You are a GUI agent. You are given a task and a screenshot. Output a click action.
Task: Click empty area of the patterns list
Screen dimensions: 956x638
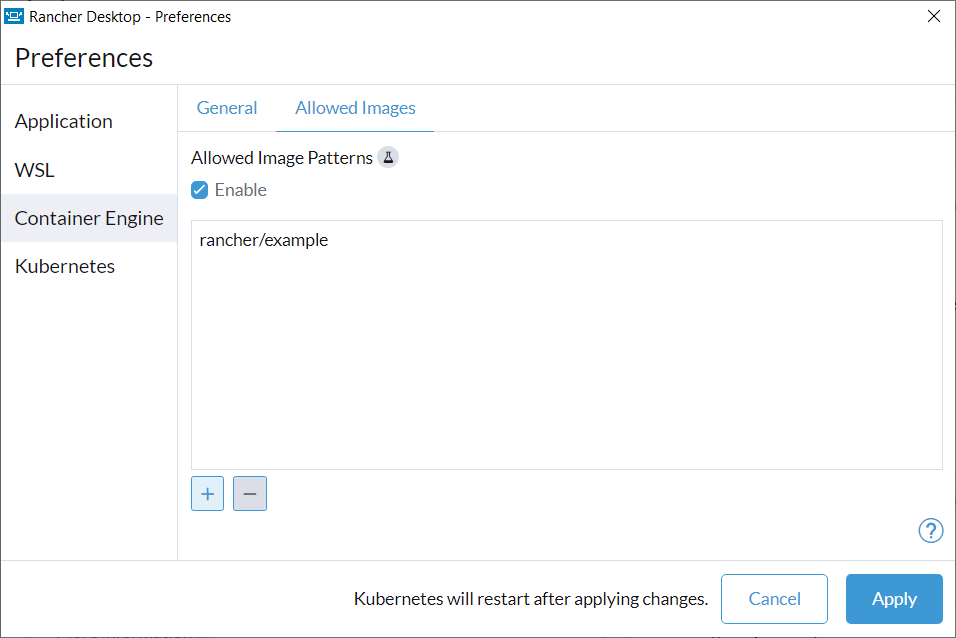pos(567,366)
